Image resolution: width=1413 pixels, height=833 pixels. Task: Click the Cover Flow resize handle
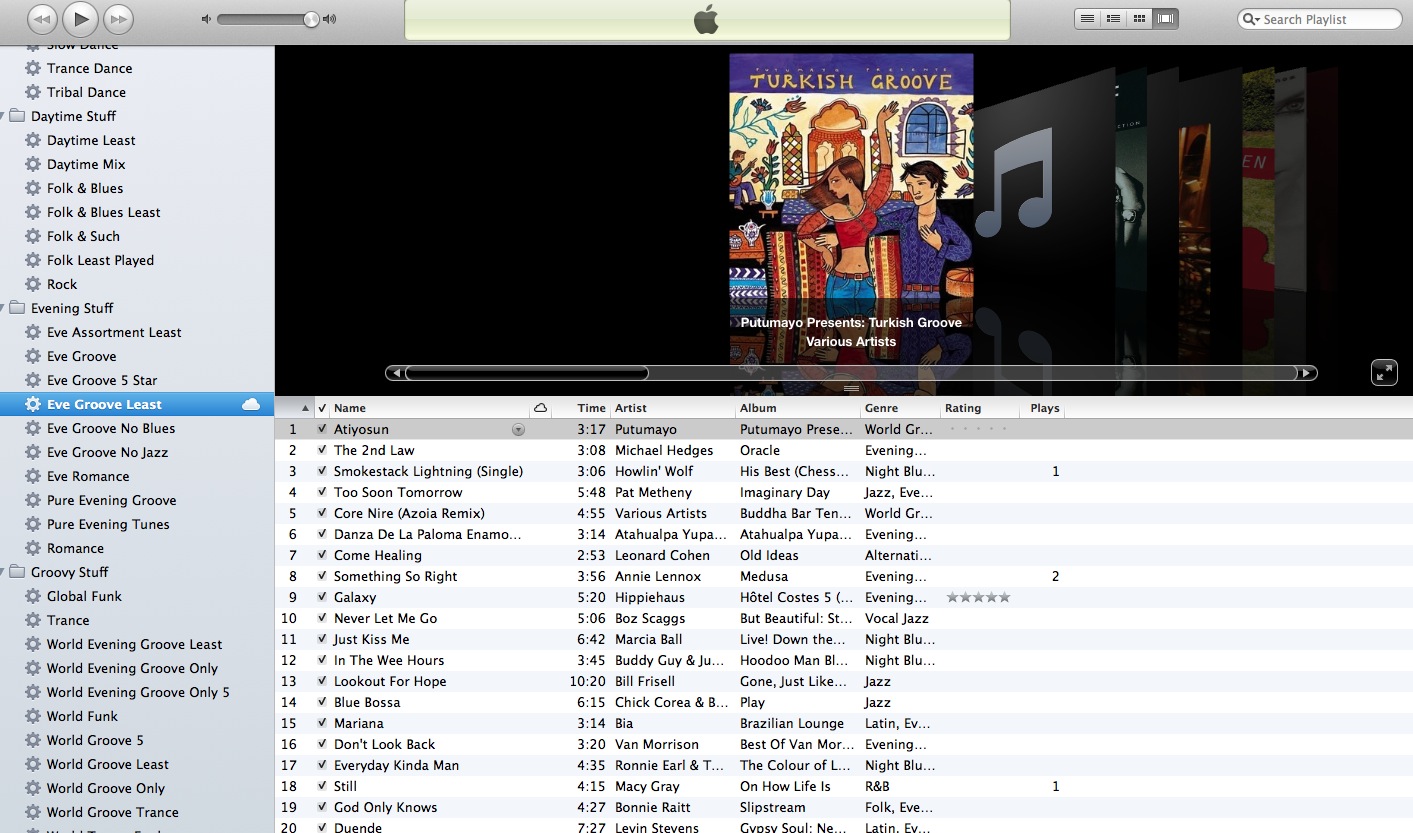852,389
